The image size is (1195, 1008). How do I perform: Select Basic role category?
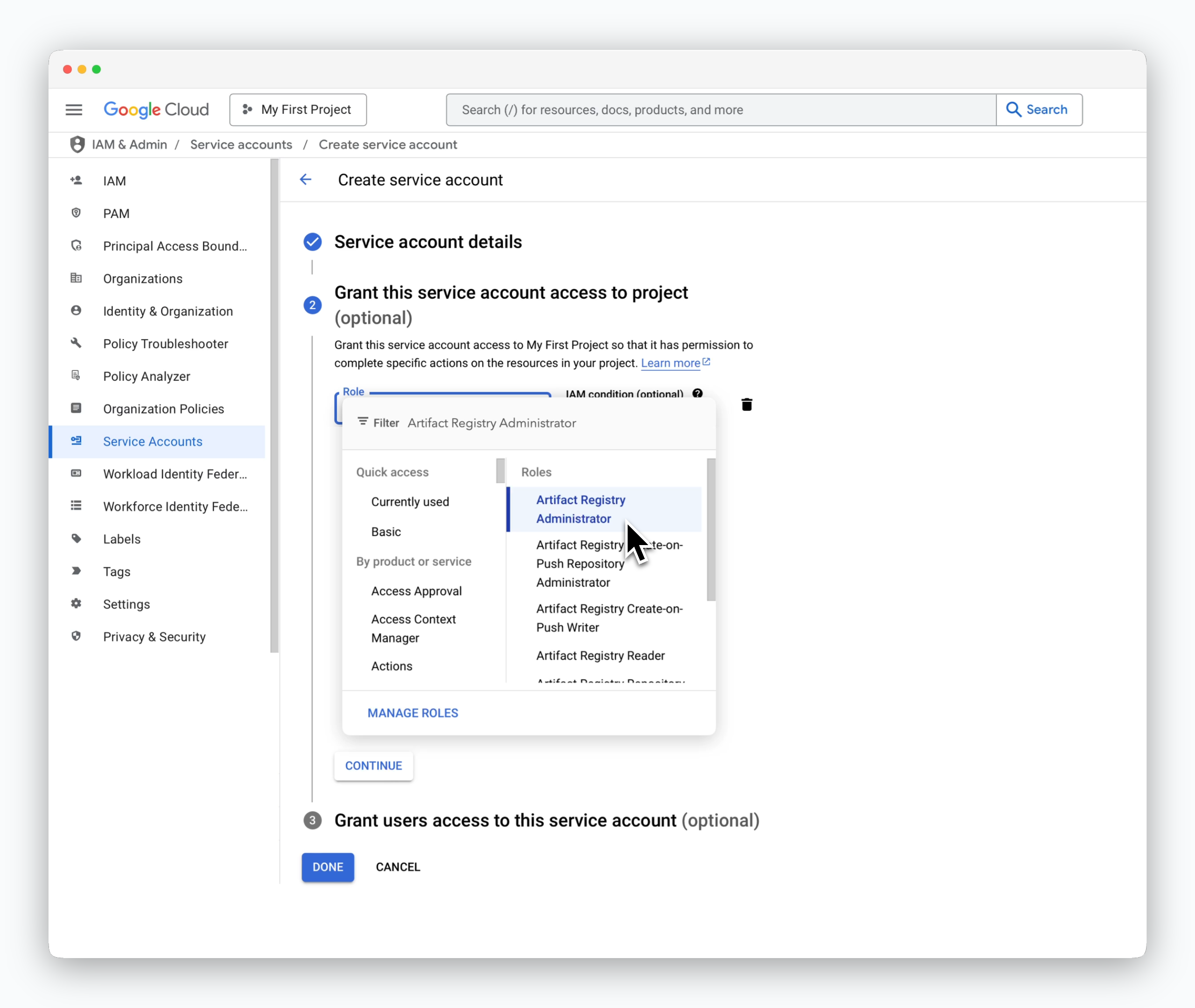[x=386, y=532]
